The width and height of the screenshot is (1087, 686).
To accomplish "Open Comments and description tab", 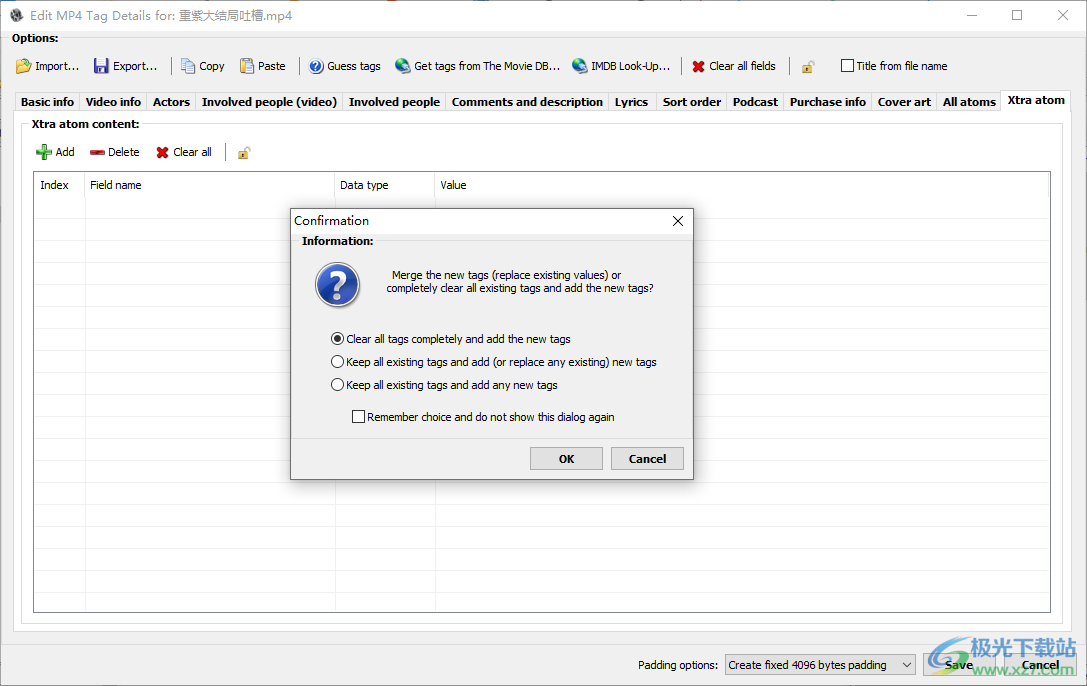I will pyautogui.click(x=527, y=102).
